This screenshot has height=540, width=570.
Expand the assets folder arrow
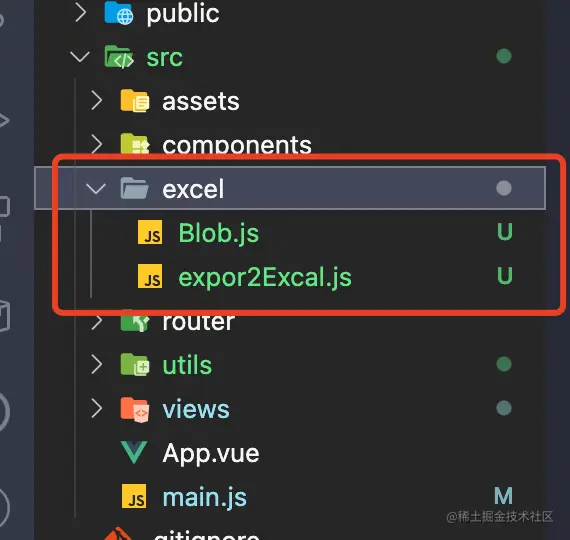[97, 100]
